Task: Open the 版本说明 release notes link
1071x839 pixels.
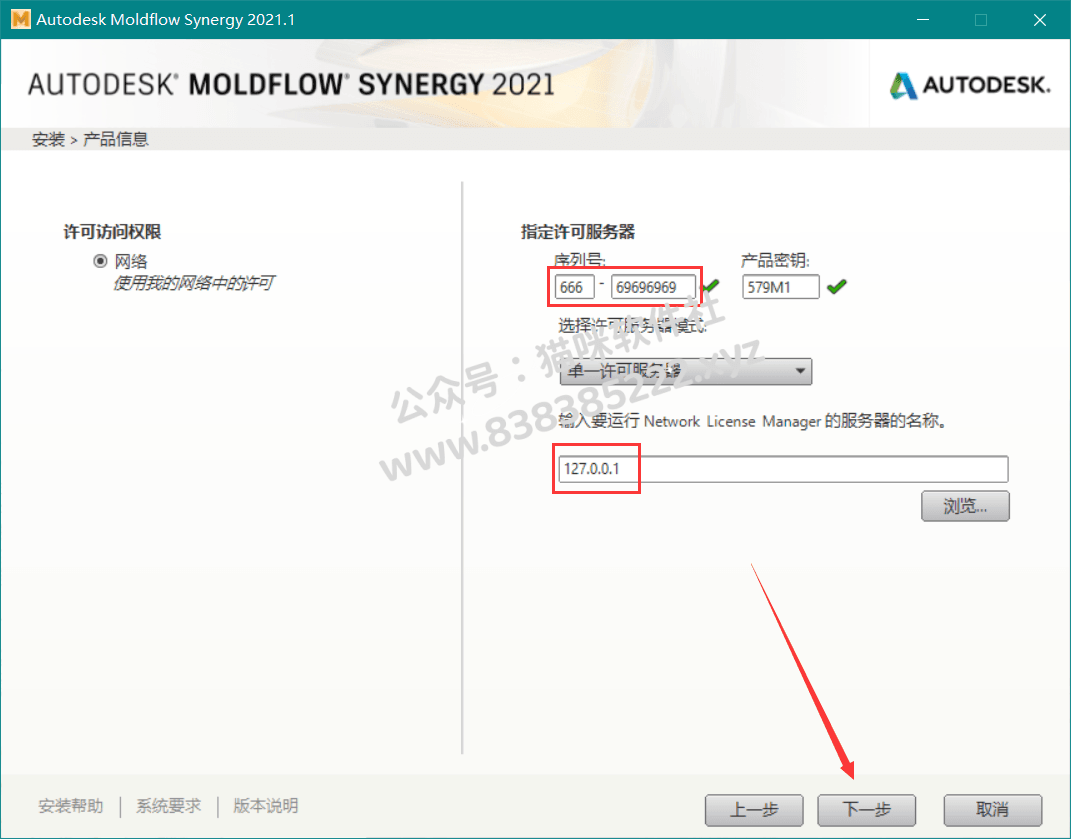Action: click(x=266, y=806)
